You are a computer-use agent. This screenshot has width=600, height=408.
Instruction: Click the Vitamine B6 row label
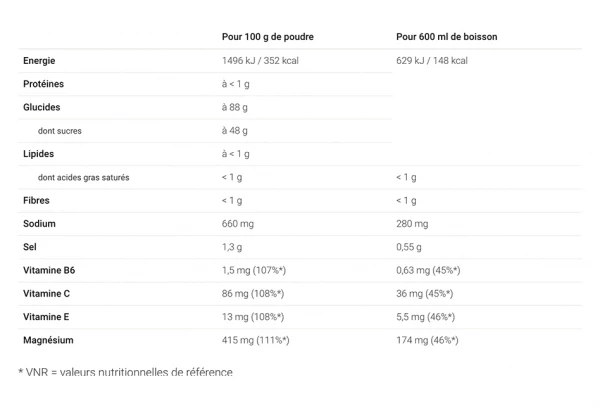(48, 270)
